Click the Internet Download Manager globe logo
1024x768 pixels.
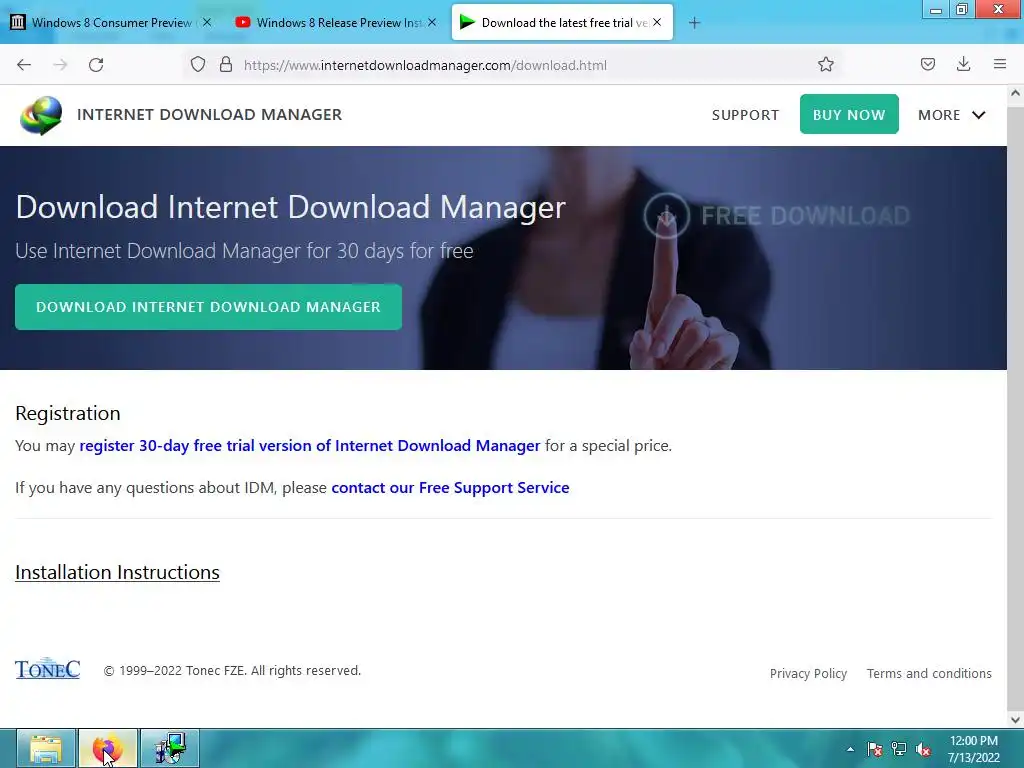(40, 115)
